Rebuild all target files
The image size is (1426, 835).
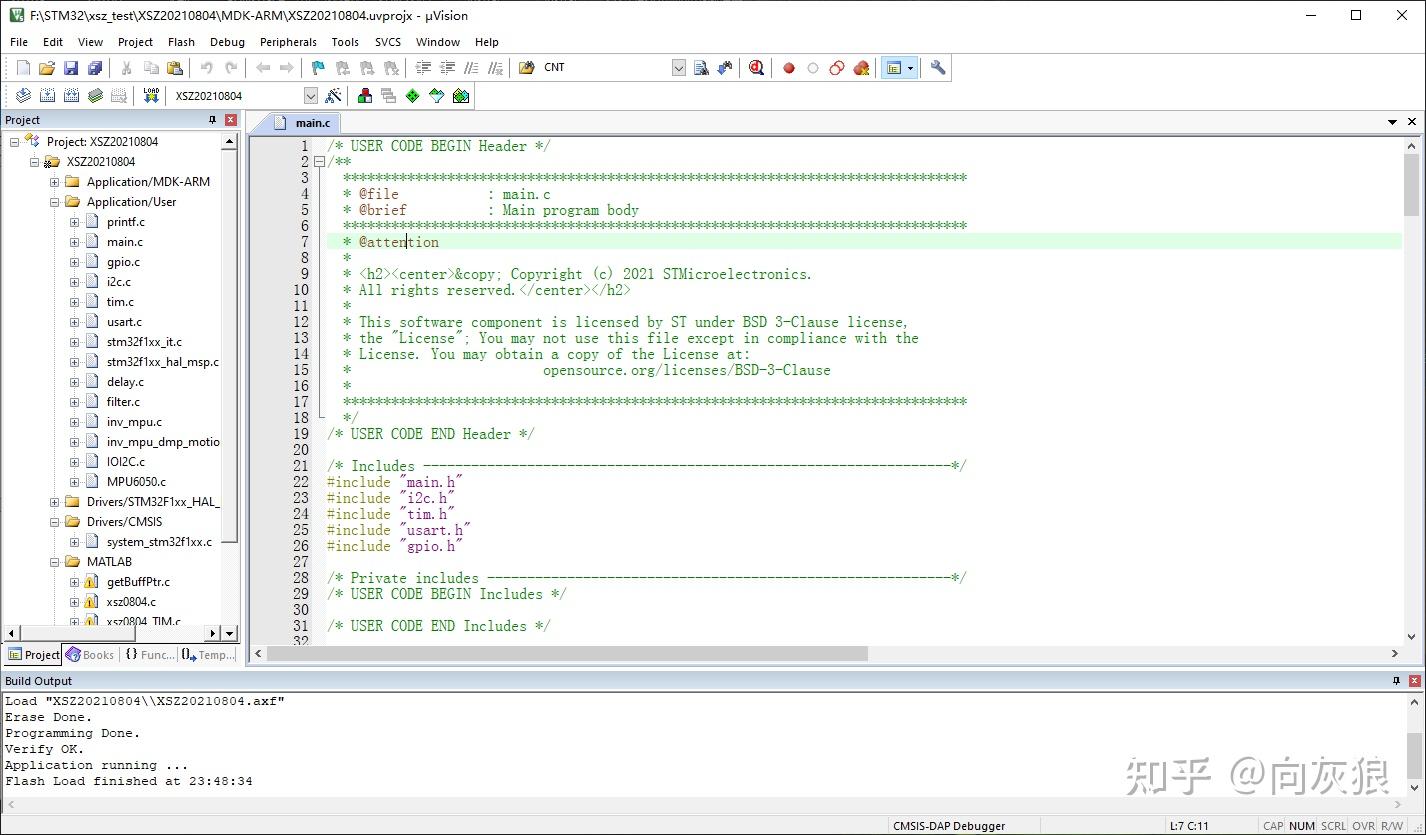(x=71, y=95)
